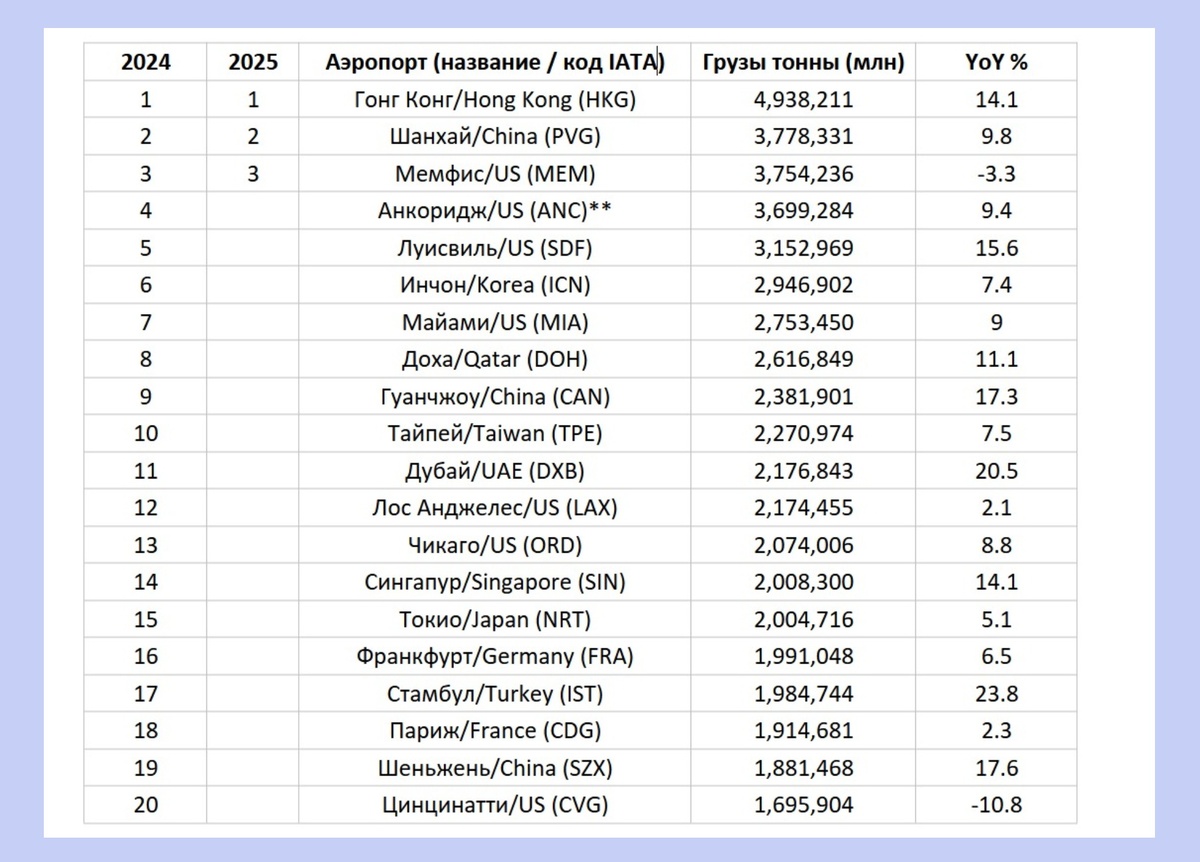
Task: Select the Шанхай/China (PVG) cell
Action: 495,136
